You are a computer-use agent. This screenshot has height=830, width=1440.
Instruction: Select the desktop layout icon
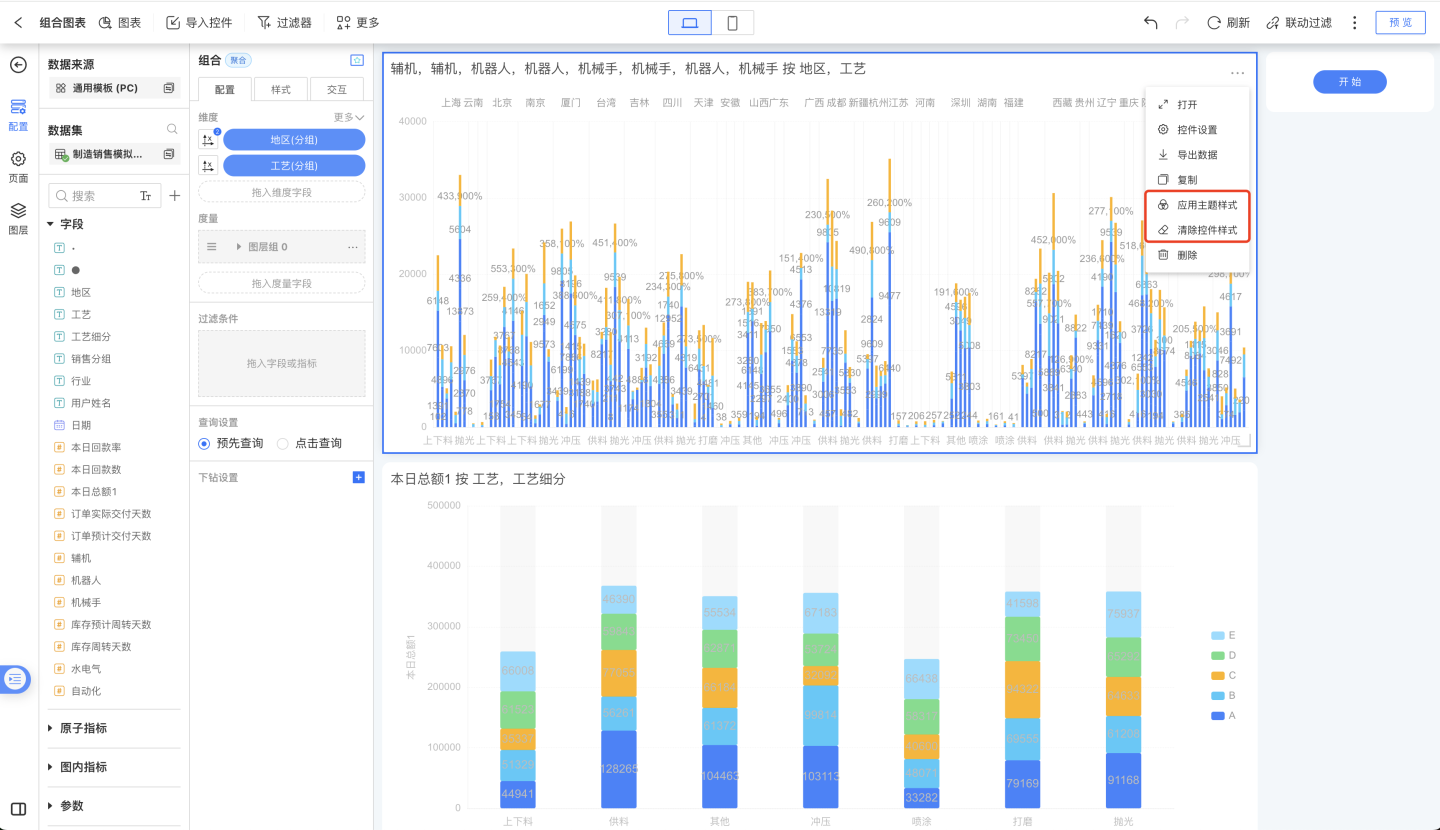pos(690,22)
